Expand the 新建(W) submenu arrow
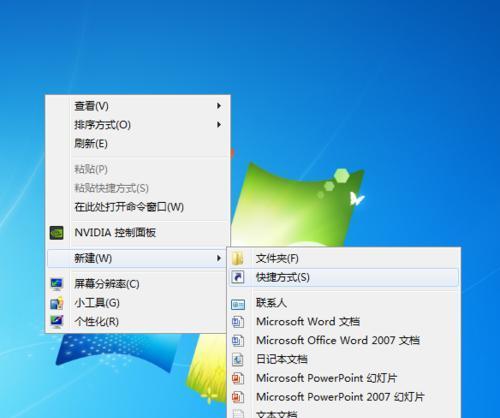This screenshot has height=418, width=500. pos(219,258)
